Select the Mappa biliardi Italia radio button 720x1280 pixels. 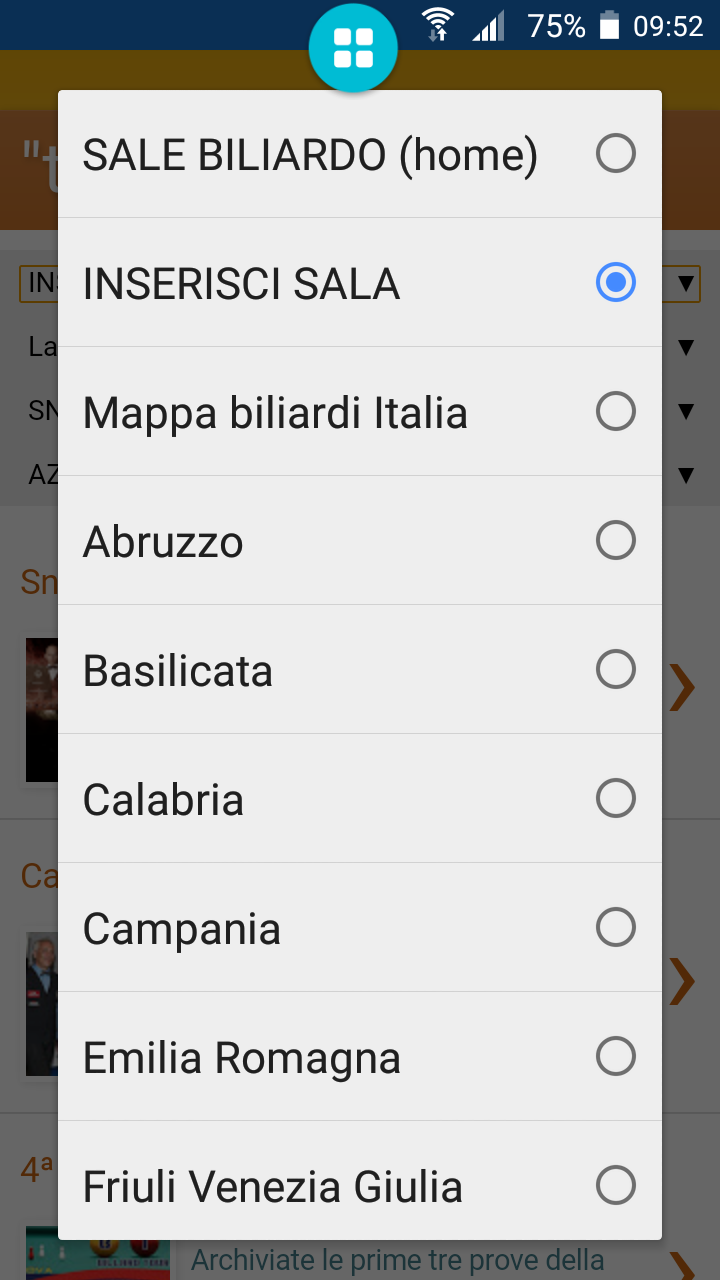point(616,412)
